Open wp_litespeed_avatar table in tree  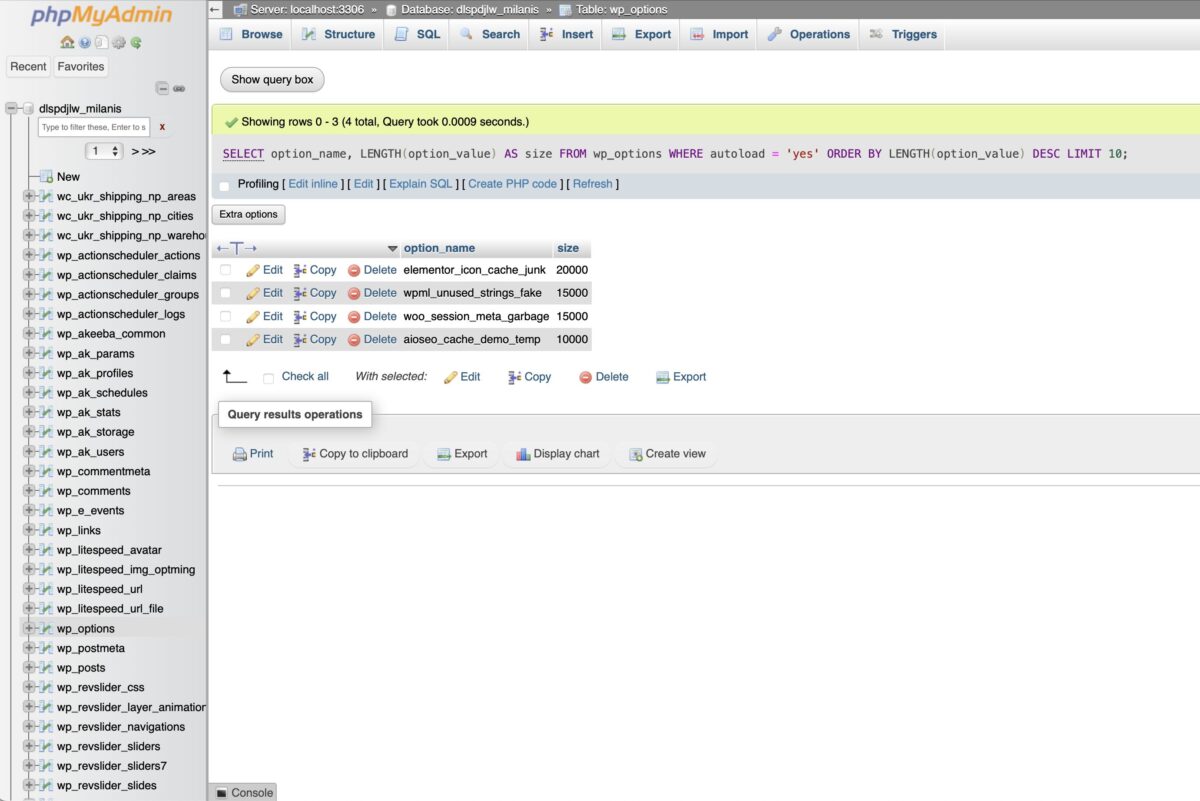(109, 550)
